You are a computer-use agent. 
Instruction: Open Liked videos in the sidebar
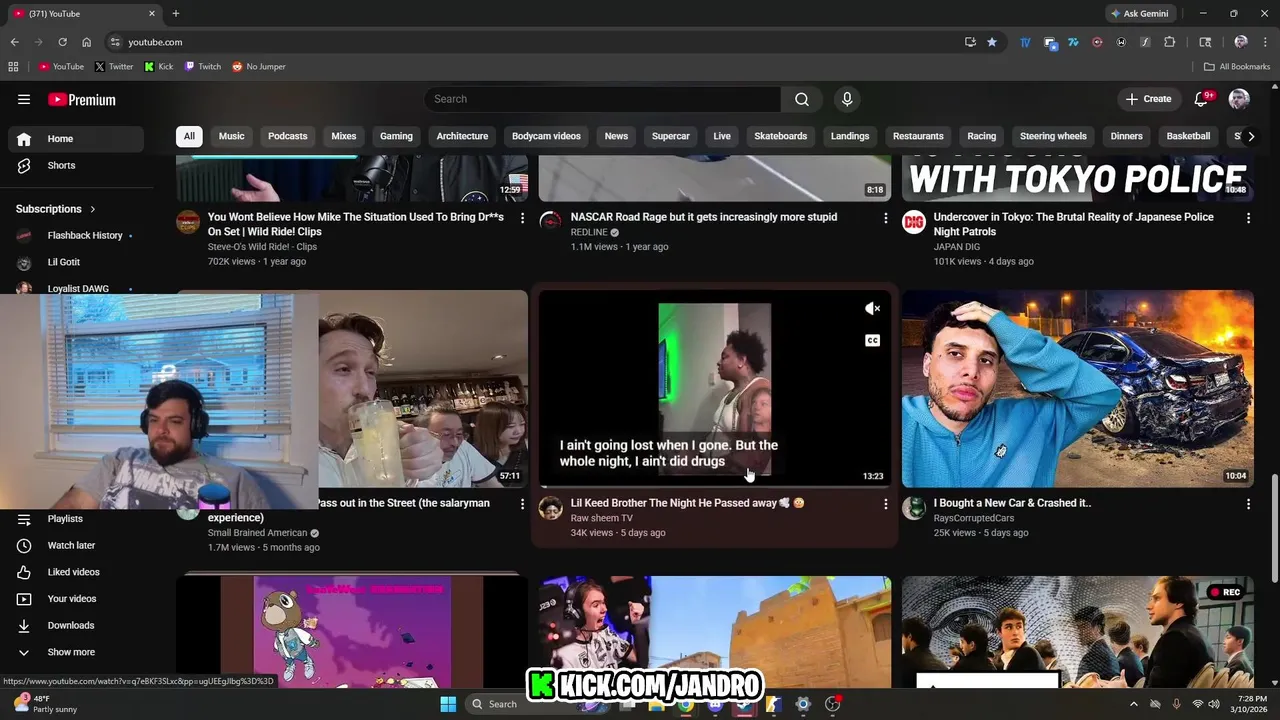coord(76,572)
